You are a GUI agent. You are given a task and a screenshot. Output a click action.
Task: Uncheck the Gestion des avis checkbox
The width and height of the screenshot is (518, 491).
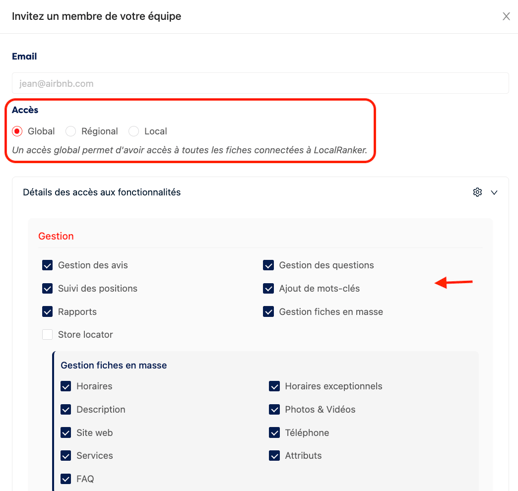click(x=47, y=265)
